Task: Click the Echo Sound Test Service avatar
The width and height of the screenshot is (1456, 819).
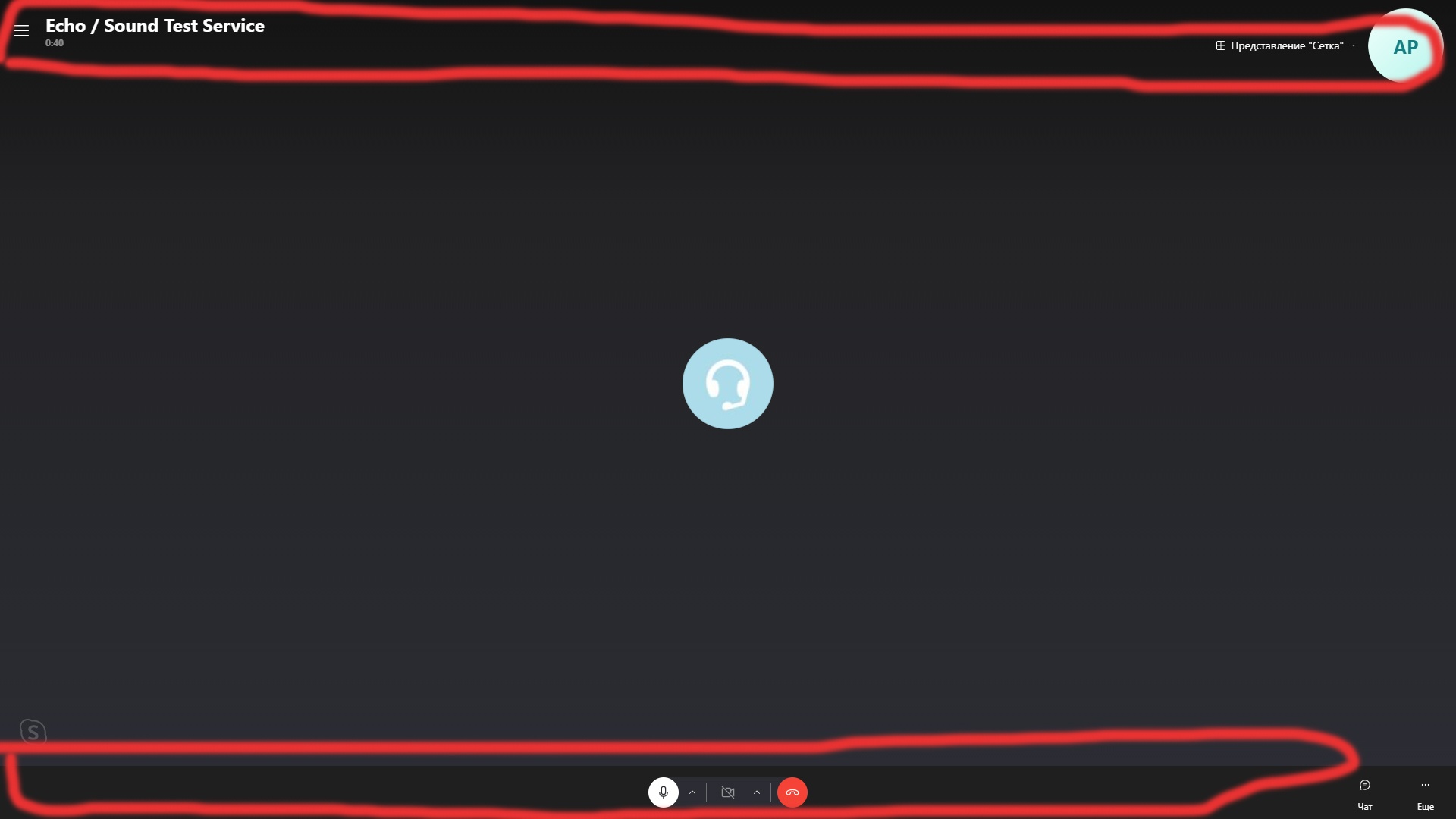Action: tap(727, 383)
